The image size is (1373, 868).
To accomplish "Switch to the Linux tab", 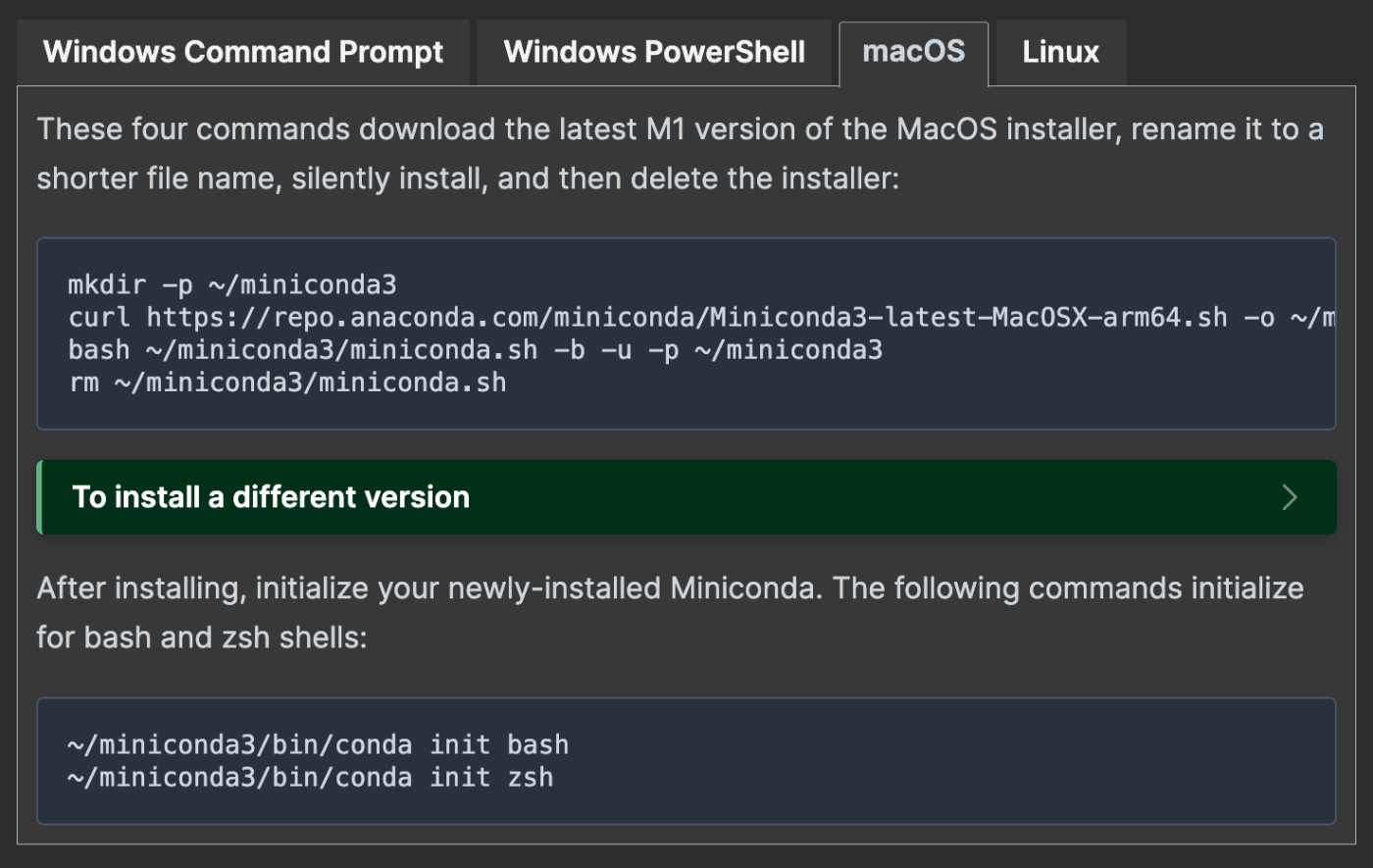I will (1061, 52).
